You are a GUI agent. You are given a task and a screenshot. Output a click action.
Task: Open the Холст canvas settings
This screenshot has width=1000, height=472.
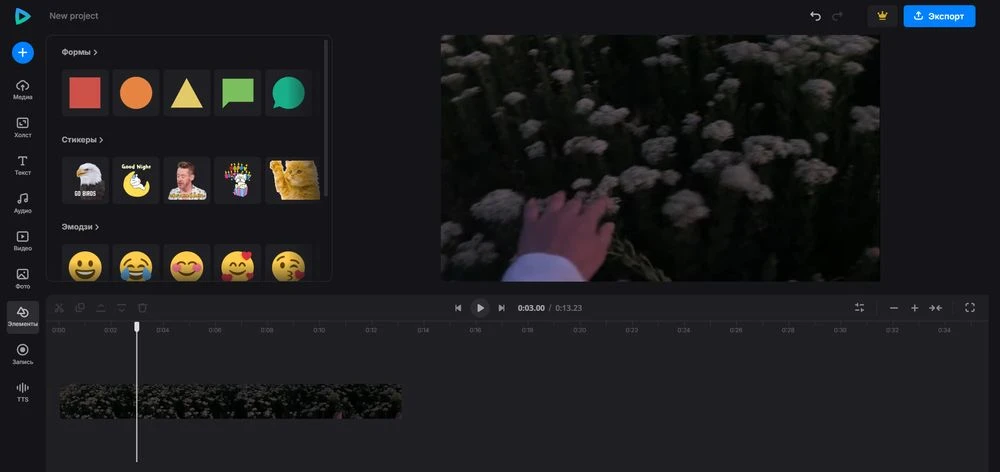pyautogui.click(x=22, y=128)
